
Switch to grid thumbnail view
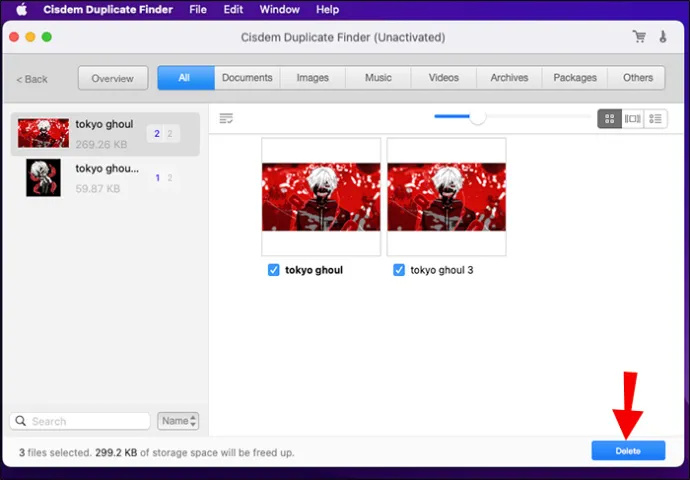pos(609,119)
